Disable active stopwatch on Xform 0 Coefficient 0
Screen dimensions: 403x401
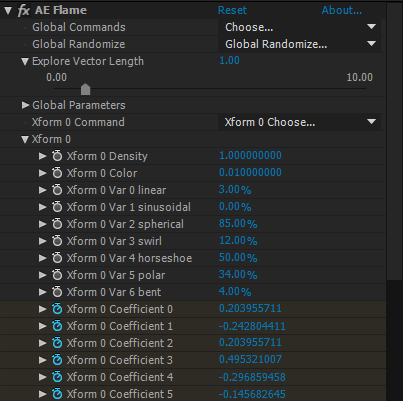click(57, 309)
